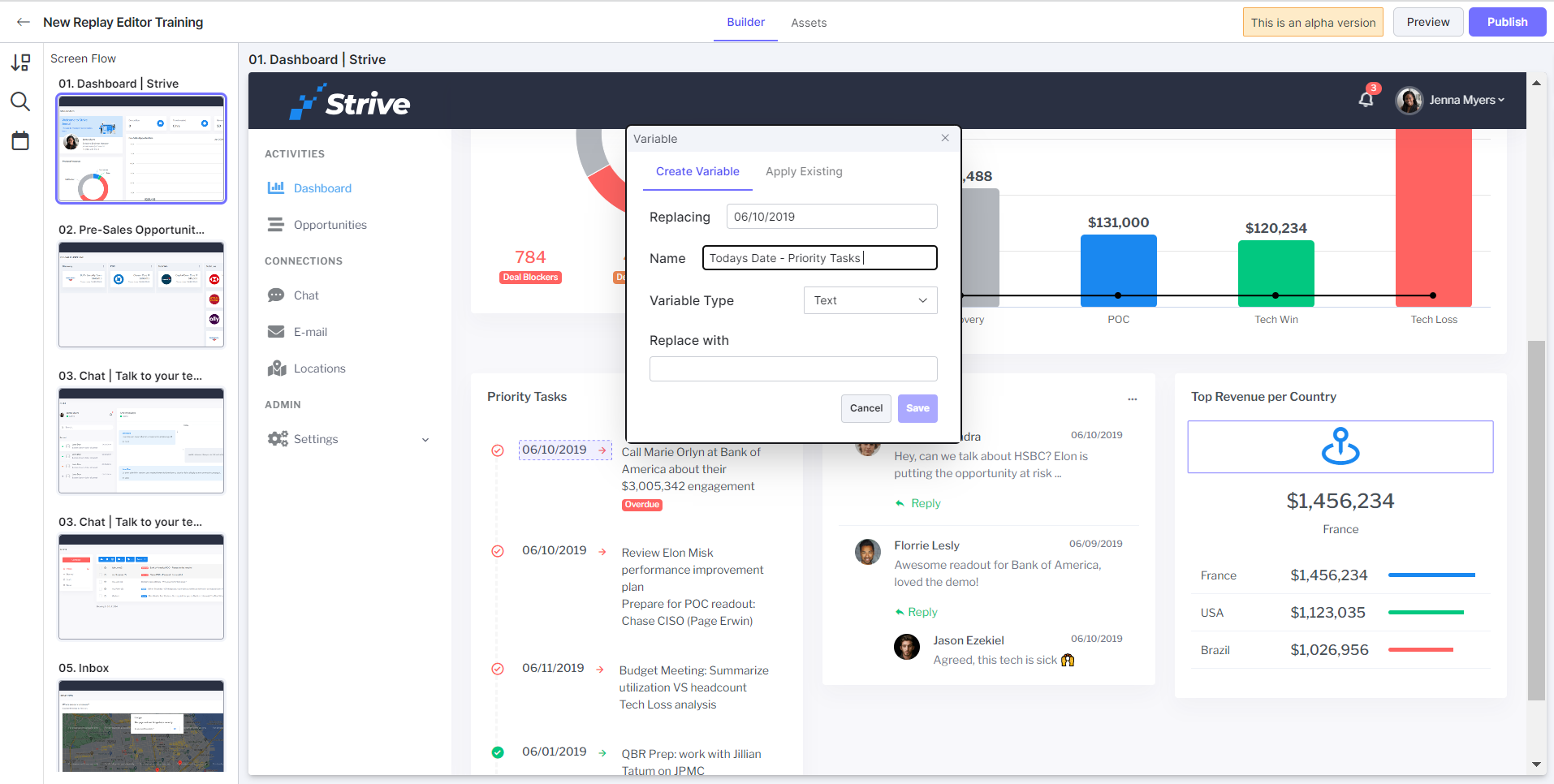Select the Create Variable tab
This screenshot has height=784, width=1554.
click(697, 171)
